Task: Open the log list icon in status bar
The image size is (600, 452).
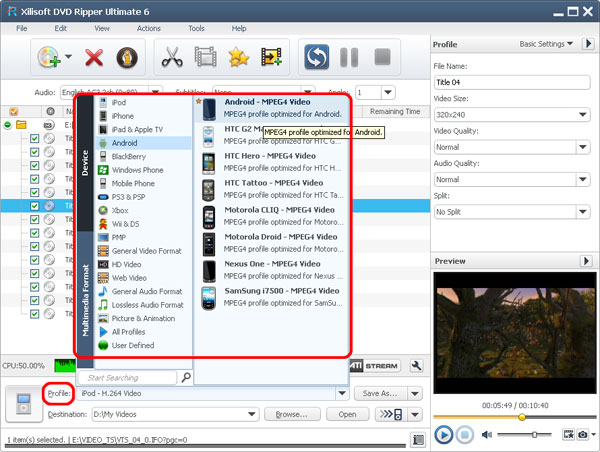Action: click(418, 440)
